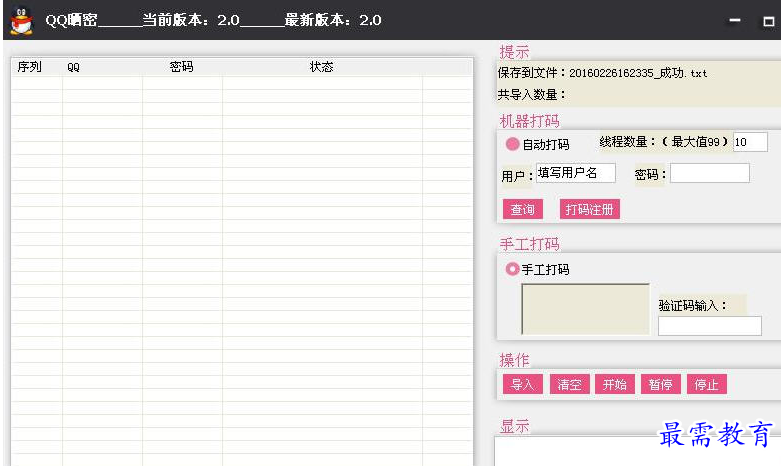Click the 保存到文件 file name text

[x=602, y=73]
